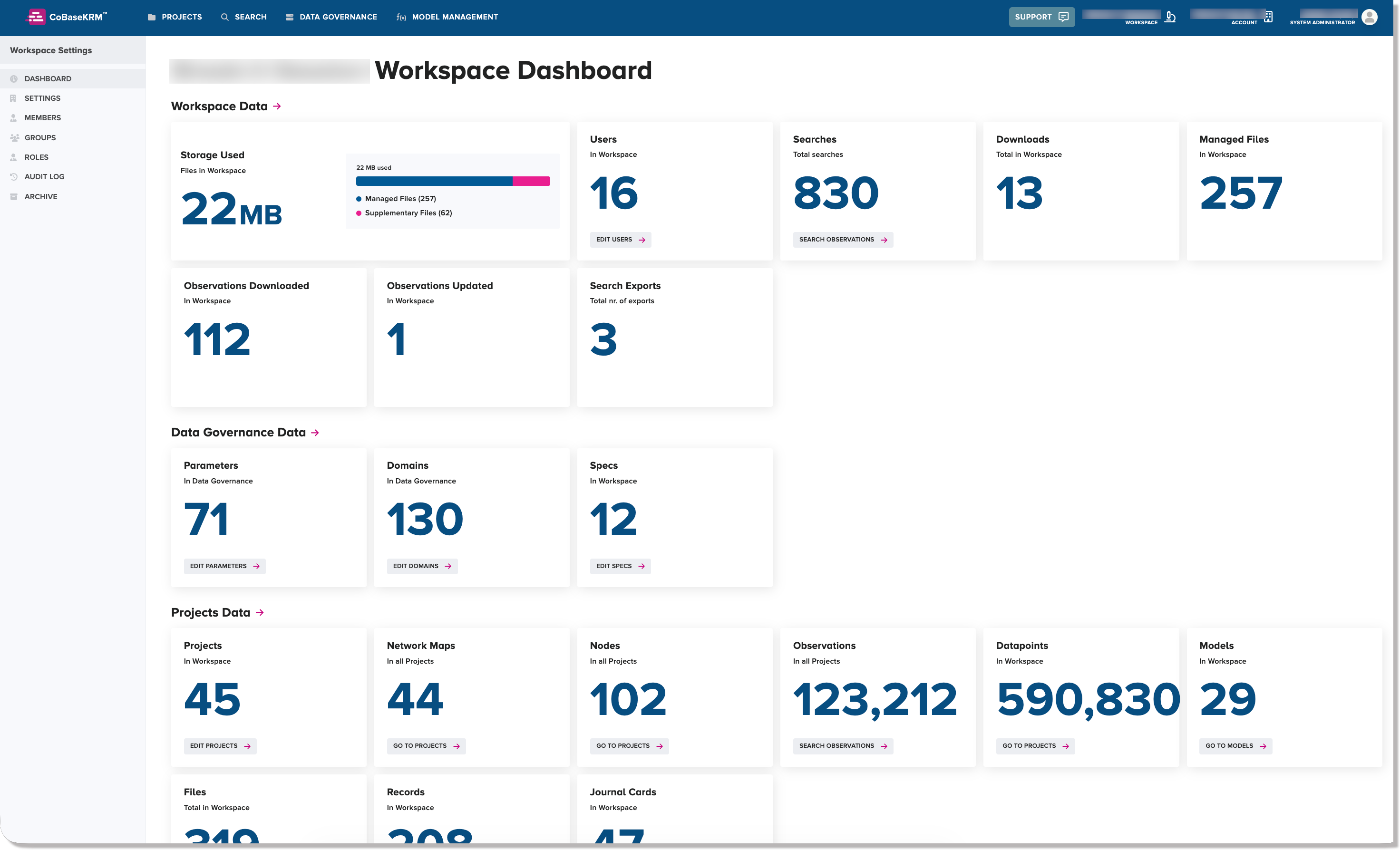The image size is (1400, 850).
Task: Click the Support button
Action: pyautogui.click(x=1041, y=17)
